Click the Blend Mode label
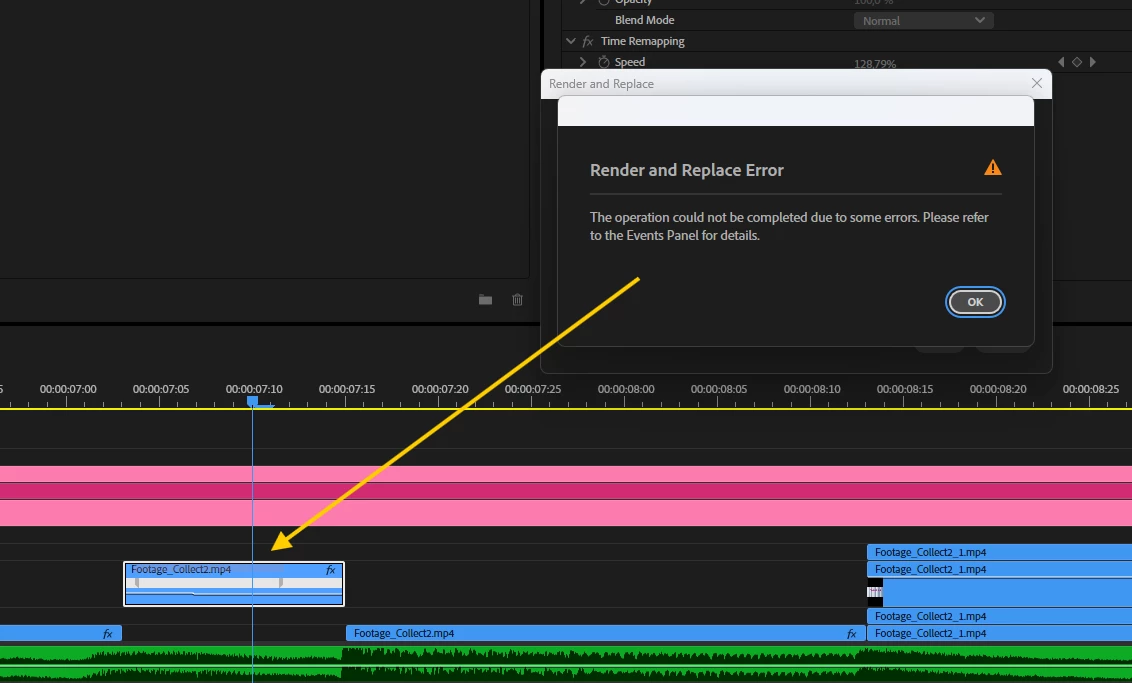This screenshot has width=1132, height=683. 644,20
